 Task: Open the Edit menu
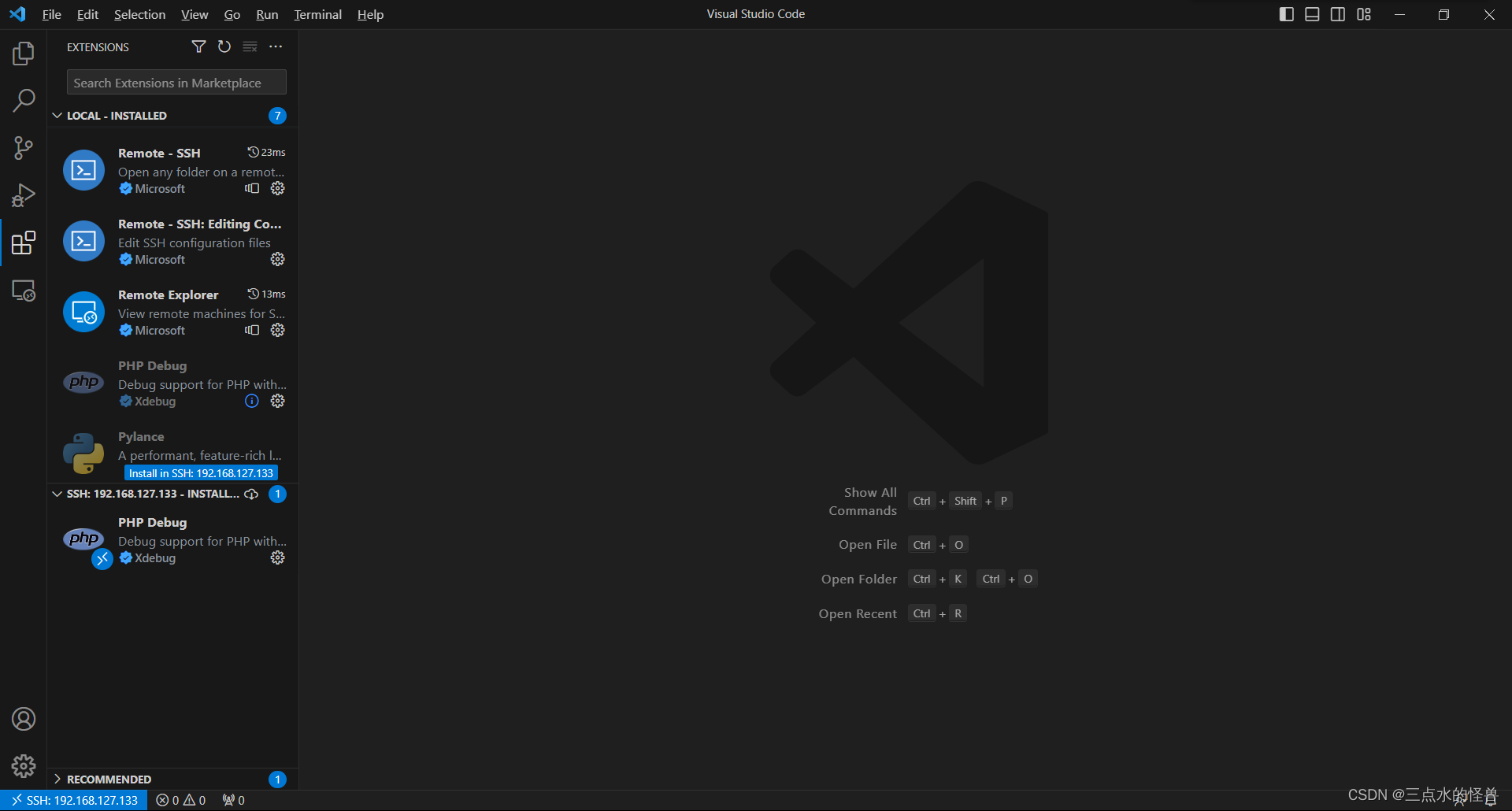tap(87, 14)
